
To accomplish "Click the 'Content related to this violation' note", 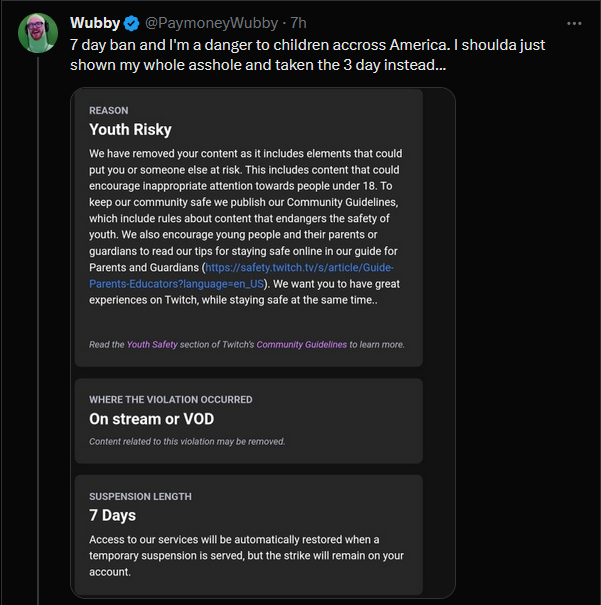I will [187, 441].
